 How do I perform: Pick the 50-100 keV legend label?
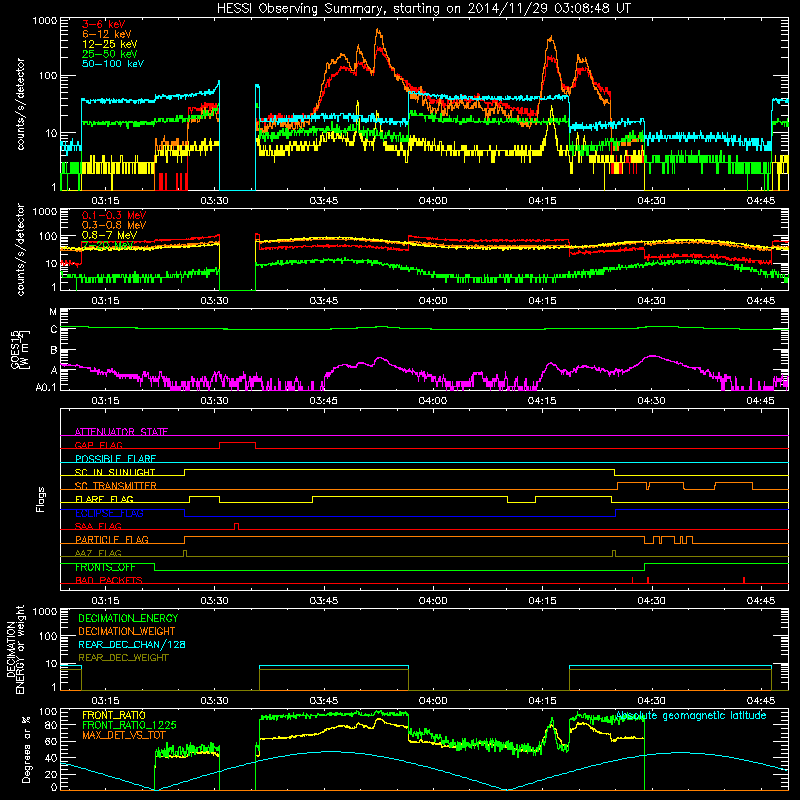coord(112,64)
